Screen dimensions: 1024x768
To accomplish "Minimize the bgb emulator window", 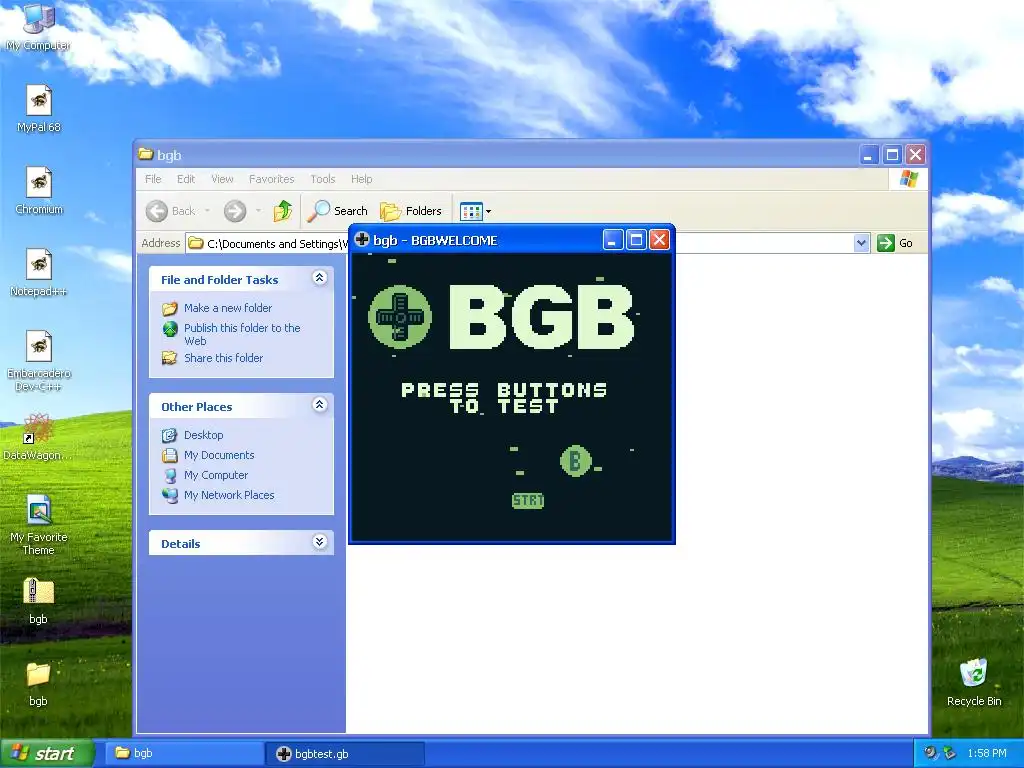I will 613,240.
